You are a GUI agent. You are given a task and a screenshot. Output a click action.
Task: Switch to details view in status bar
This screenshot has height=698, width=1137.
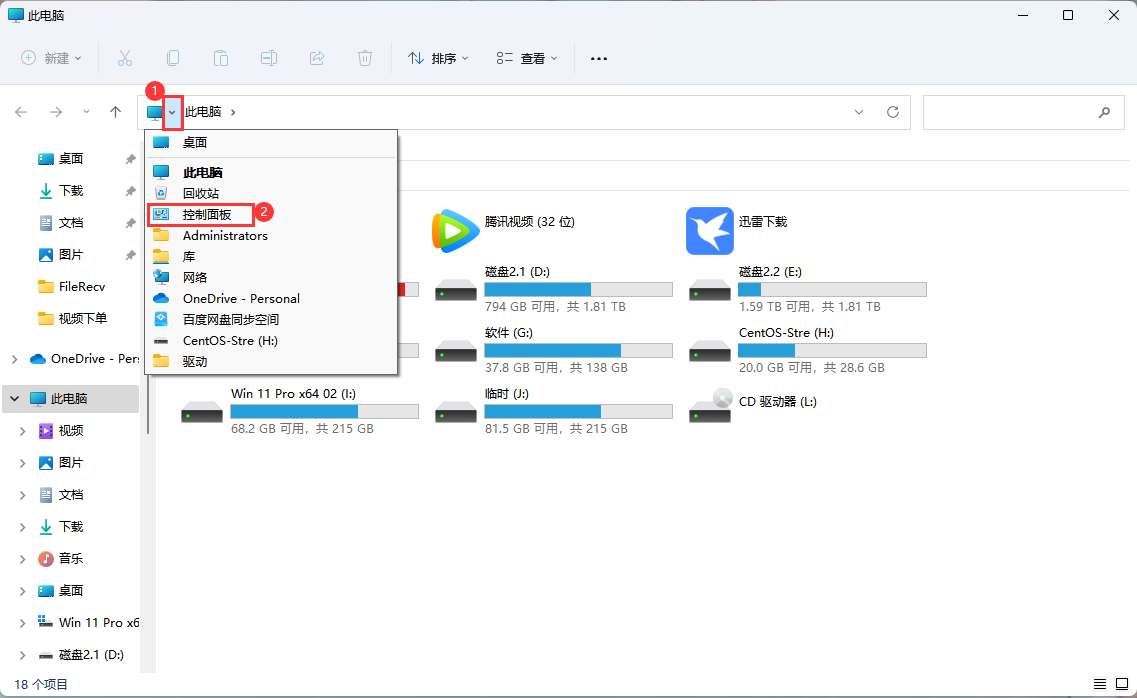(1100, 684)
